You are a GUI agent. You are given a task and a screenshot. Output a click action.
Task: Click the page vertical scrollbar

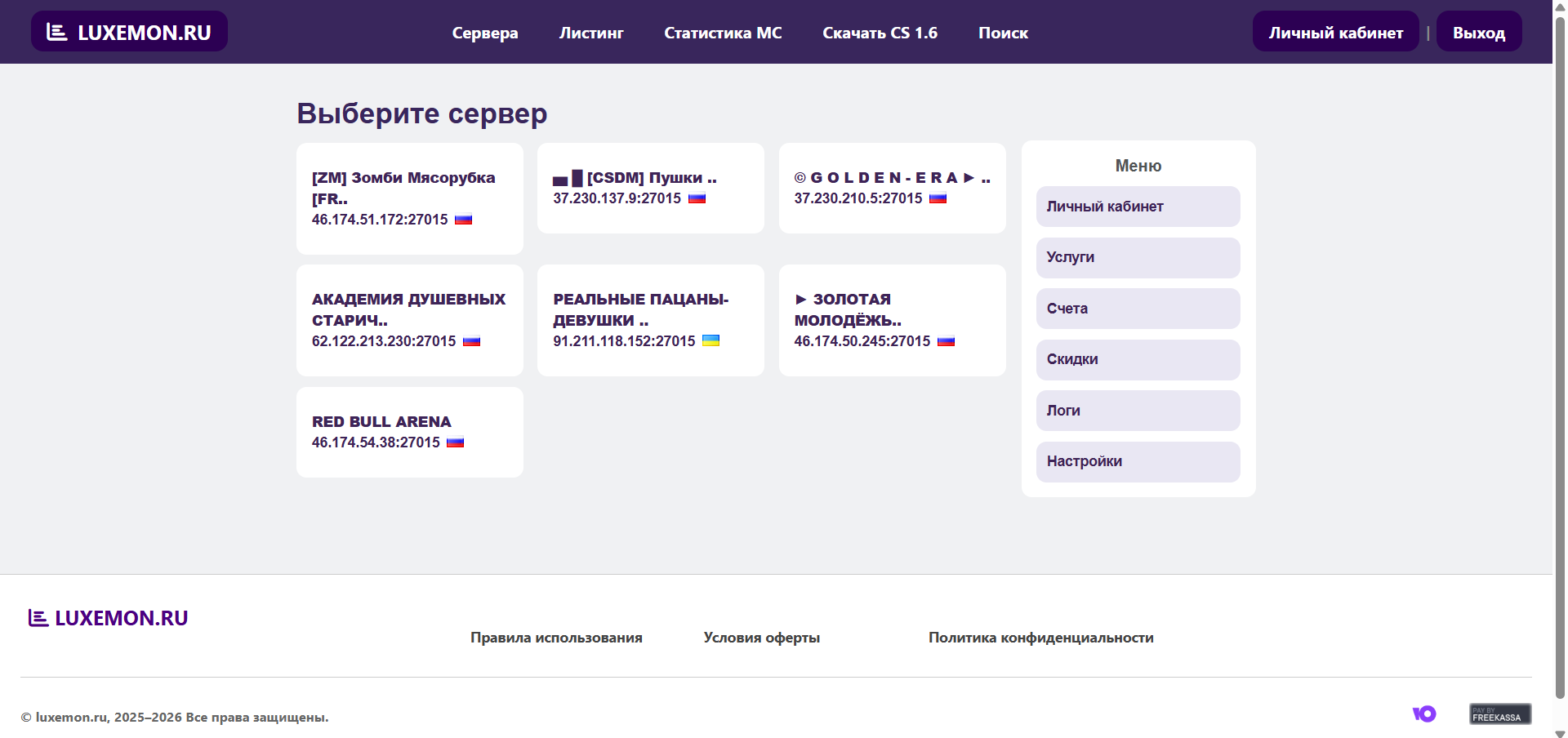[x=1560, y=359]
